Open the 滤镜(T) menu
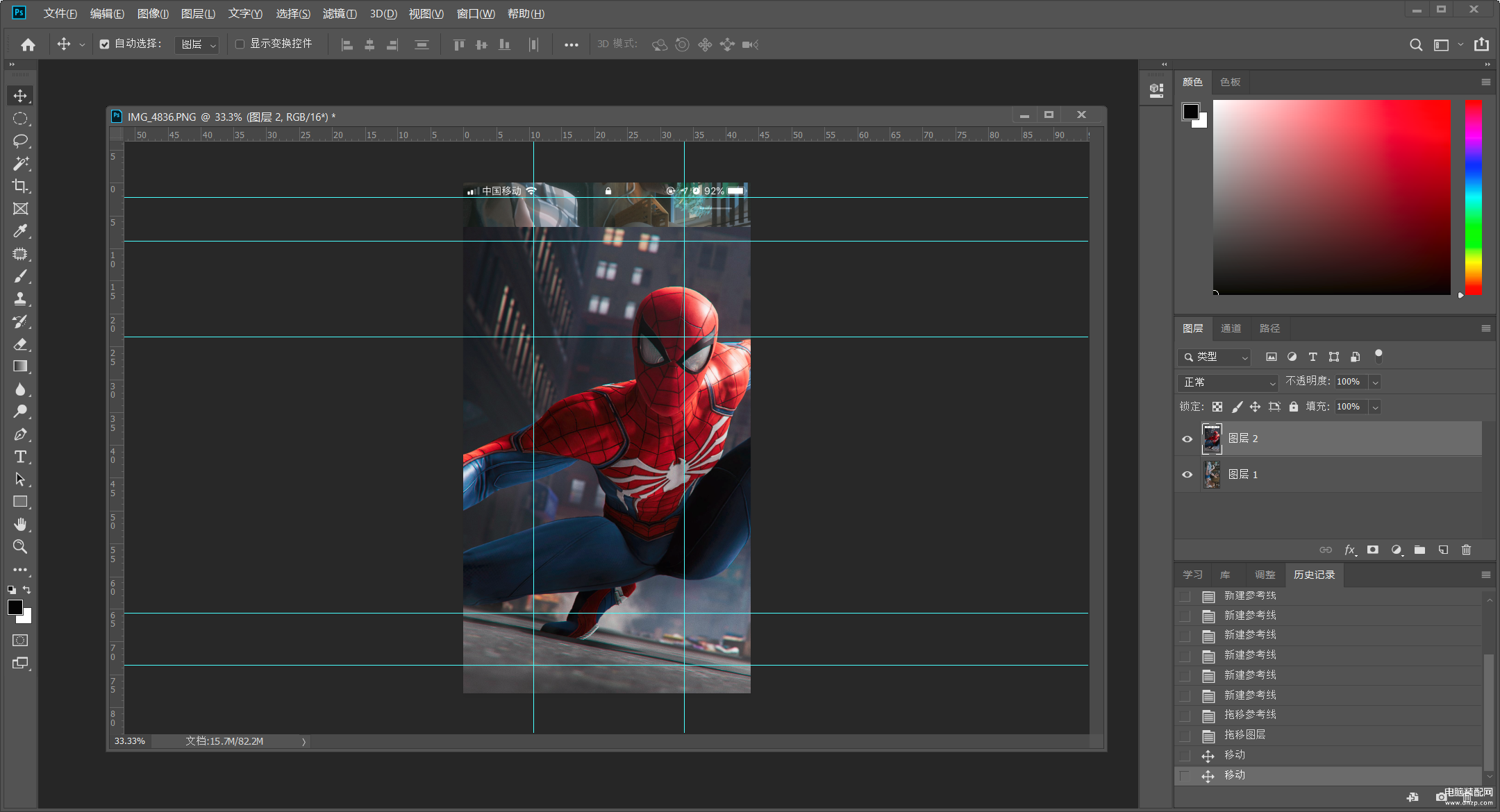 point(340,14)
